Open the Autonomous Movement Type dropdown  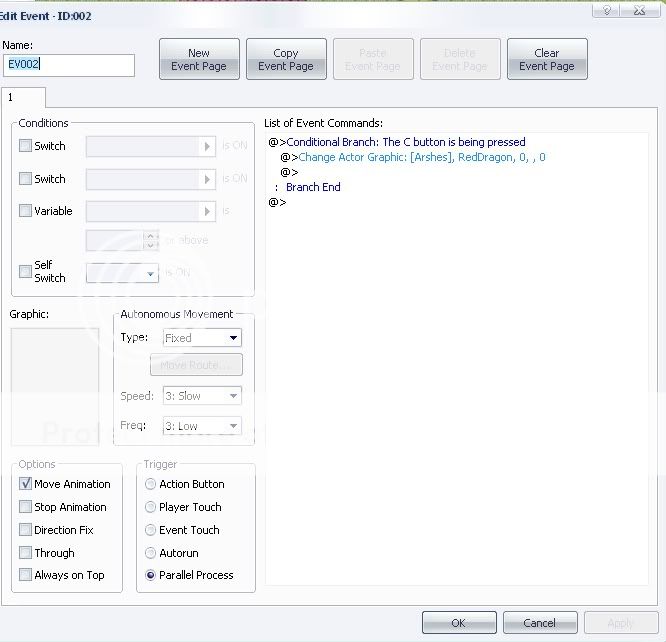pos(202,338)
